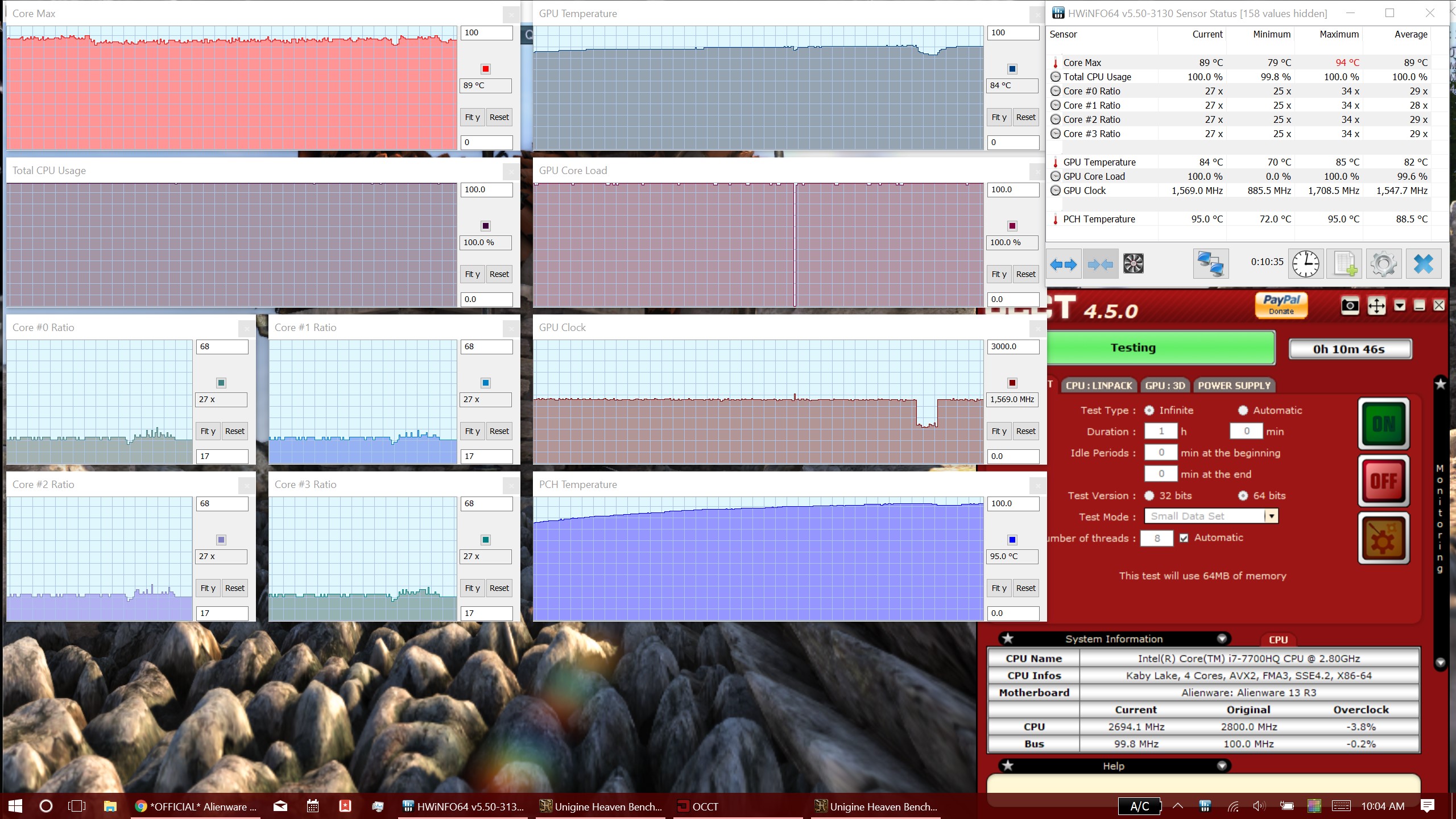Screen dimensions: 1456x819
Task: Select CPU tab in System Information
Action: (x=1278, y=639)
